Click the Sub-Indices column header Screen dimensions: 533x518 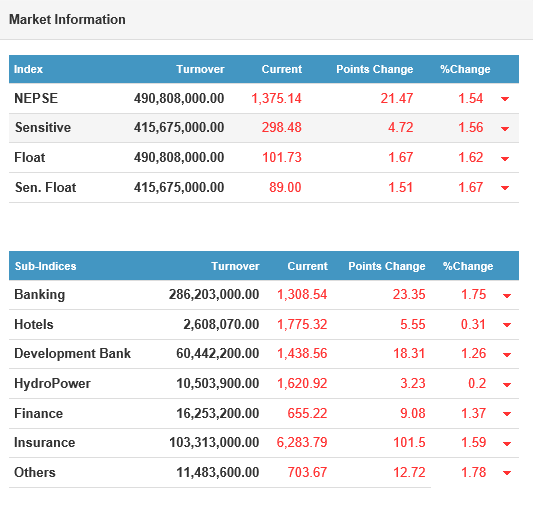pos(46,266)
